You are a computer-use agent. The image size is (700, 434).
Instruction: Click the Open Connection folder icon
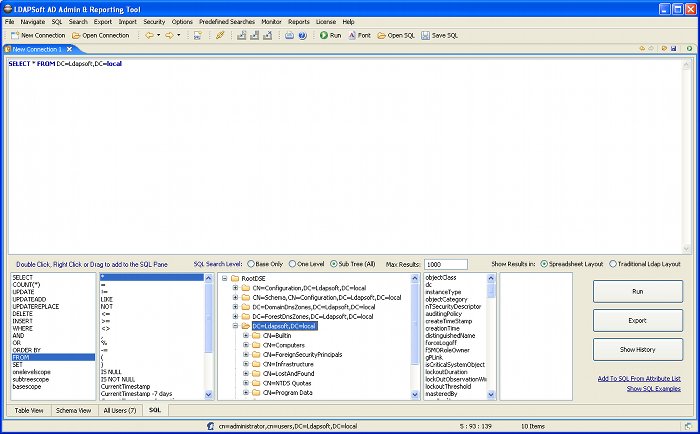[x=76, y=35]
